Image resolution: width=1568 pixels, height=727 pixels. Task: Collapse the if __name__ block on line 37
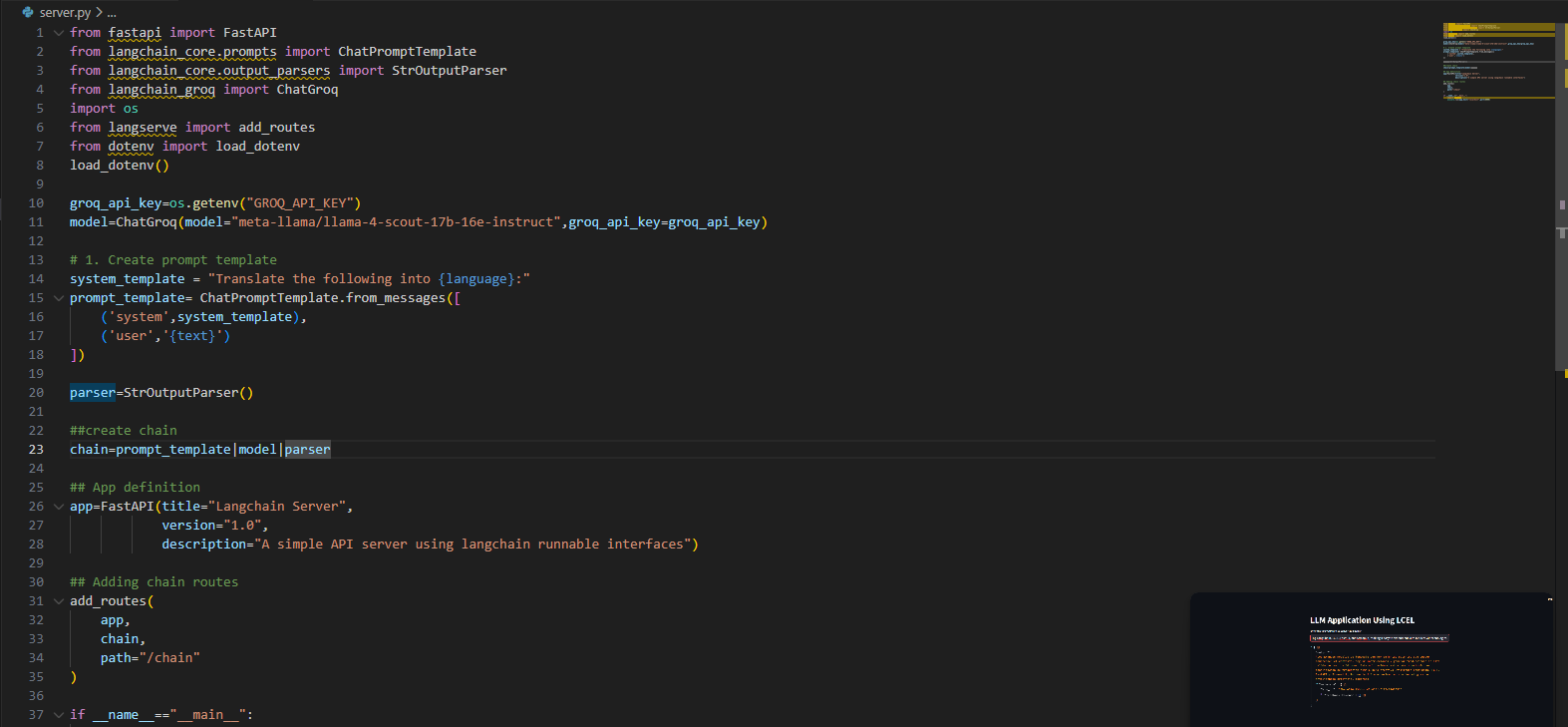pyautogui.click(x=59, y=715)
